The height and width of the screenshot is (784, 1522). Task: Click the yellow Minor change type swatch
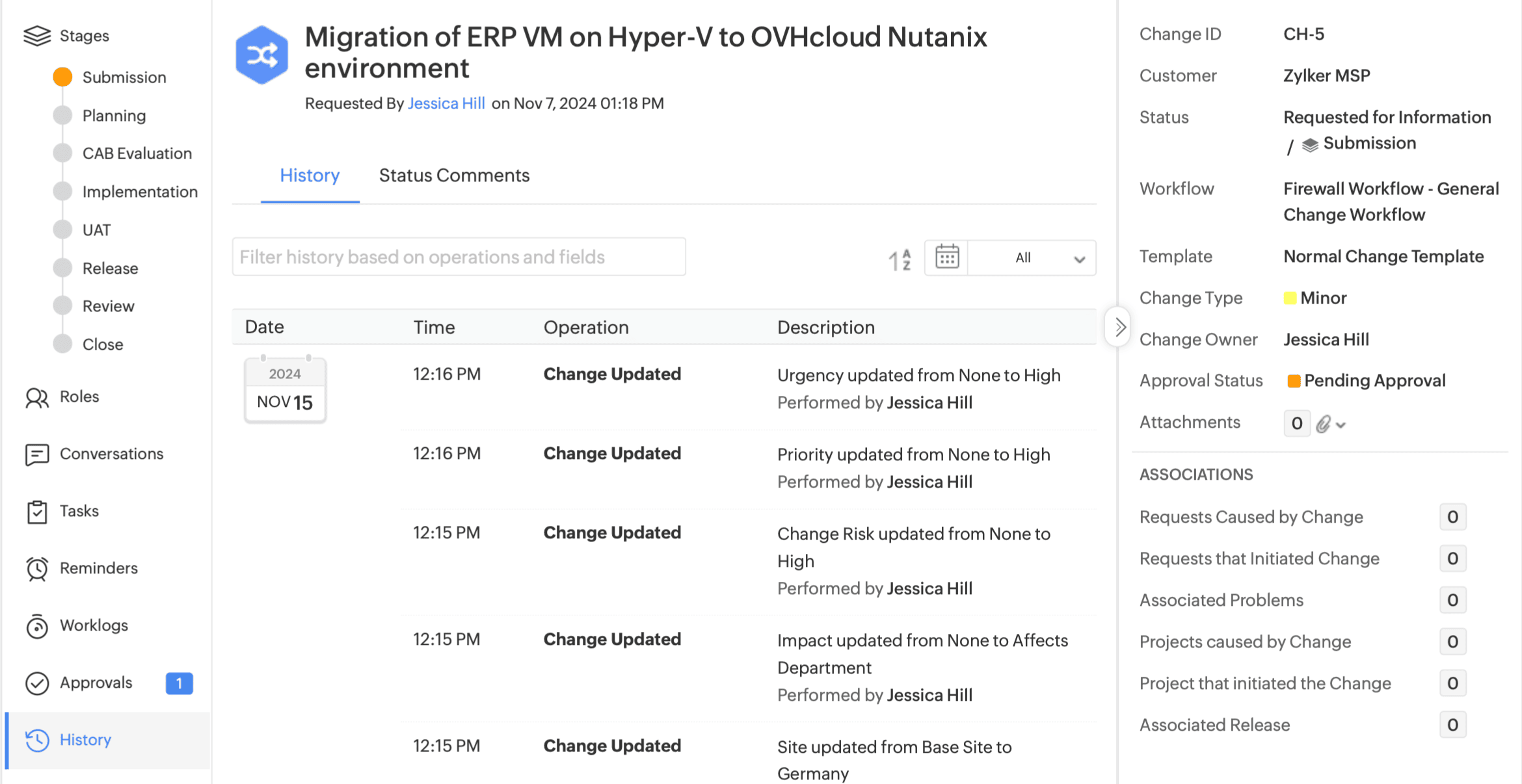pyautogui.click(x=1290, y=298)
